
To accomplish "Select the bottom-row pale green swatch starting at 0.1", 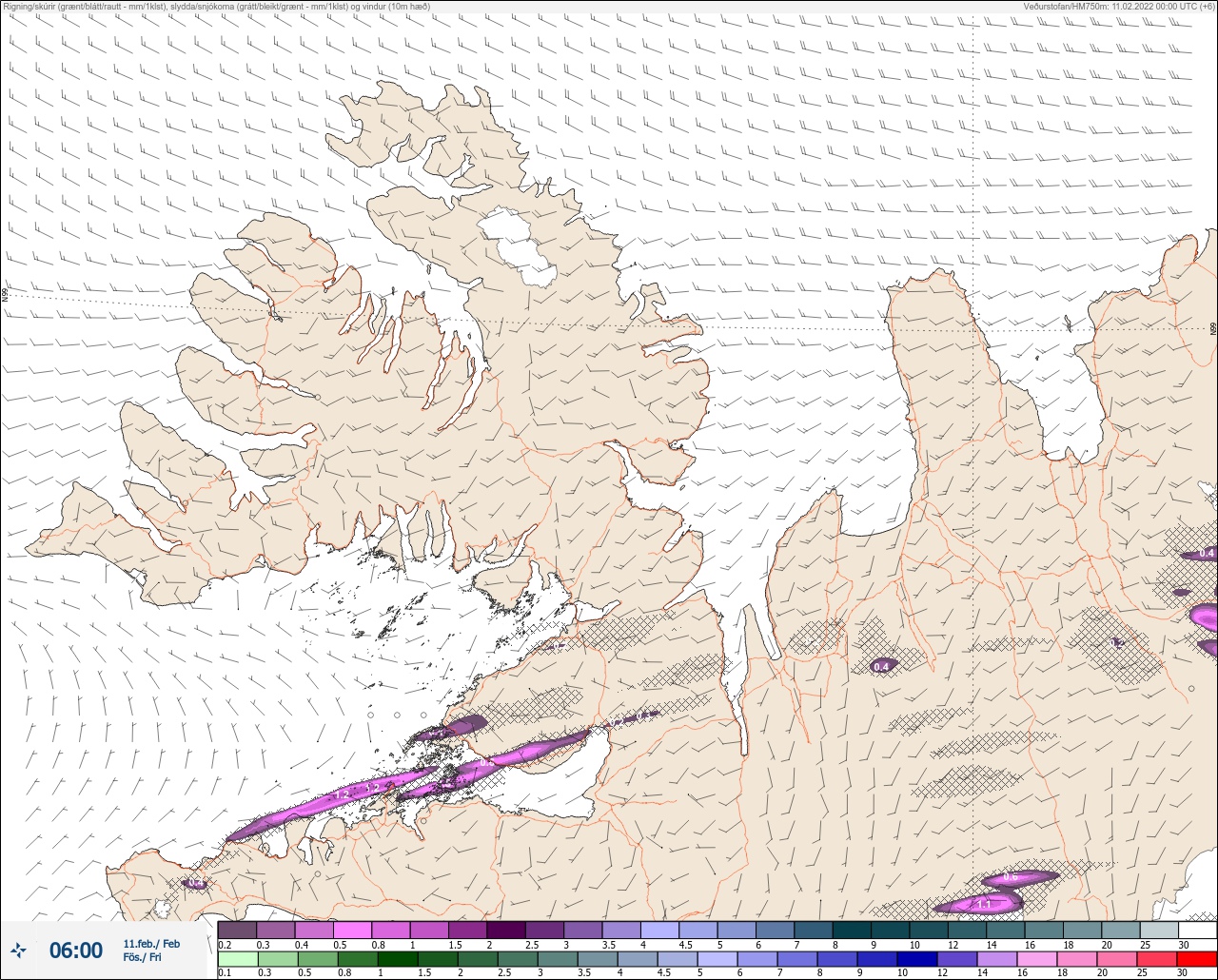I will [x=237, y=958].
